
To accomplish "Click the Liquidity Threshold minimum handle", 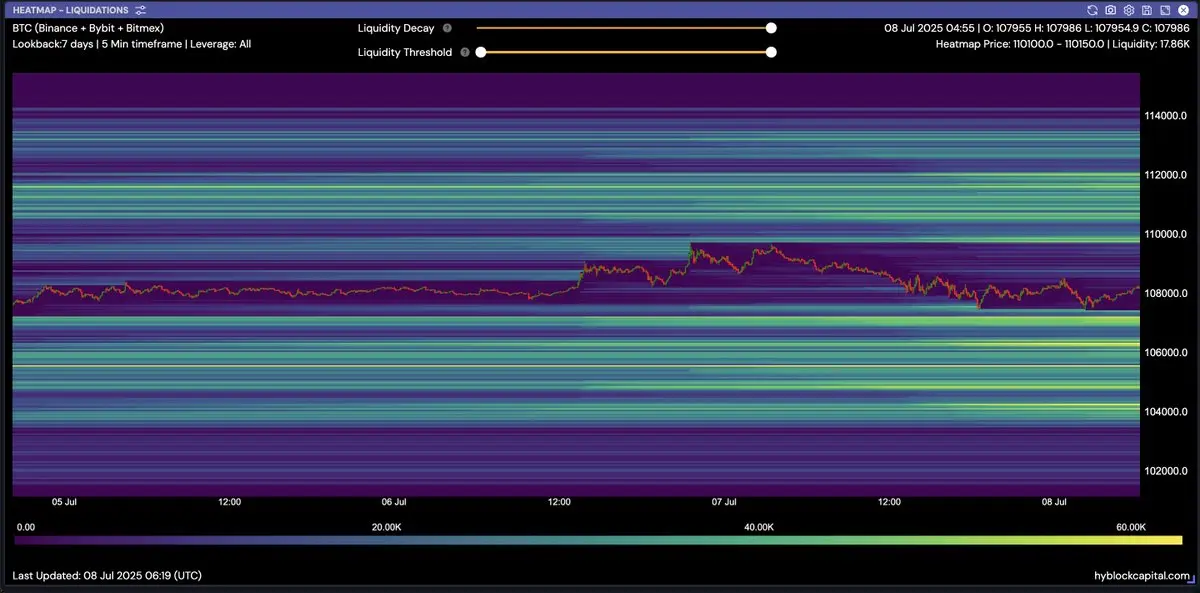I will tap(481, 52).
